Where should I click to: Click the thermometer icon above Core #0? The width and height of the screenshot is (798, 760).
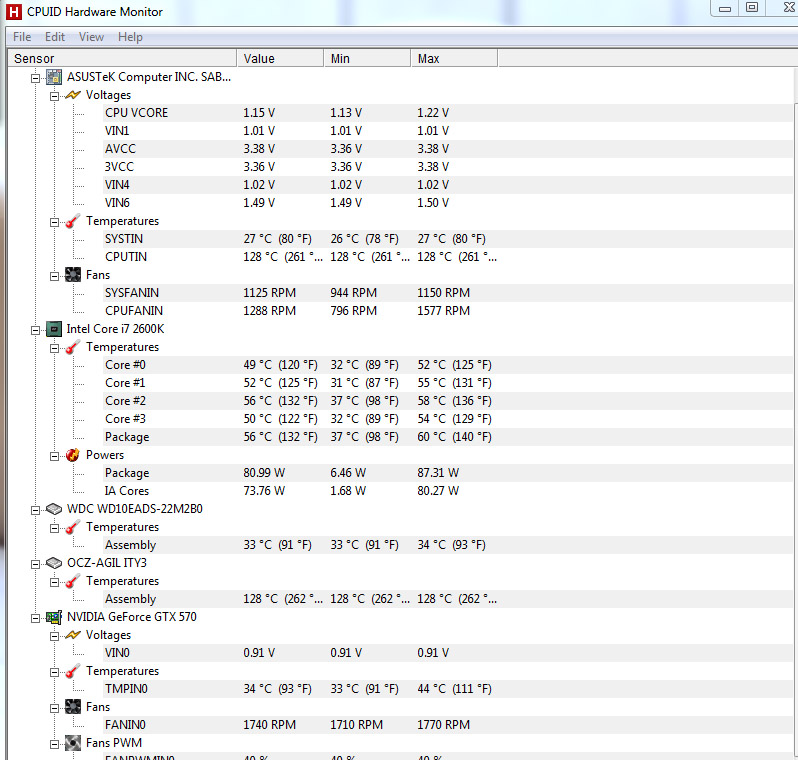pos(73,347)
